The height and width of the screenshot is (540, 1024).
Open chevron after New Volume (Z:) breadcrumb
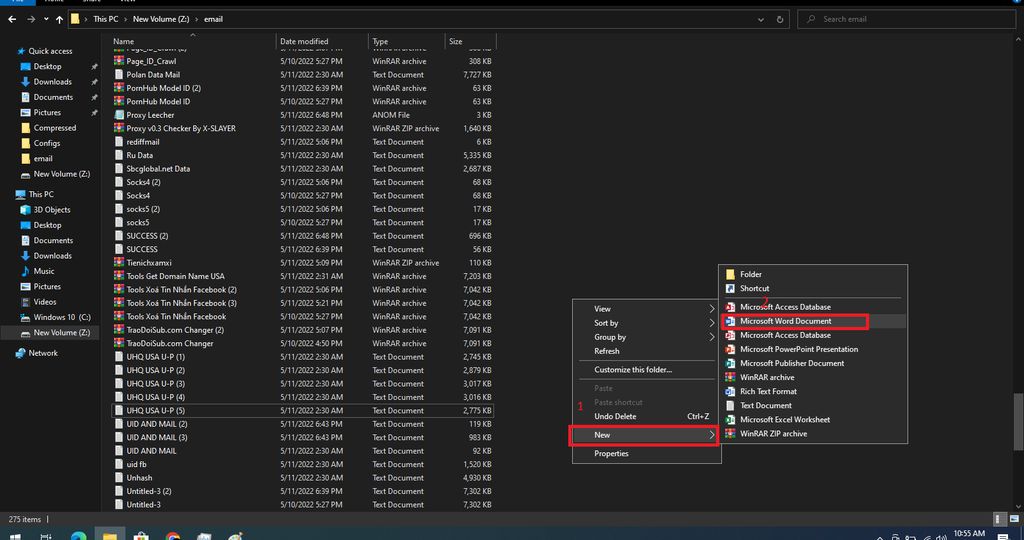click(x=196, y=20)
